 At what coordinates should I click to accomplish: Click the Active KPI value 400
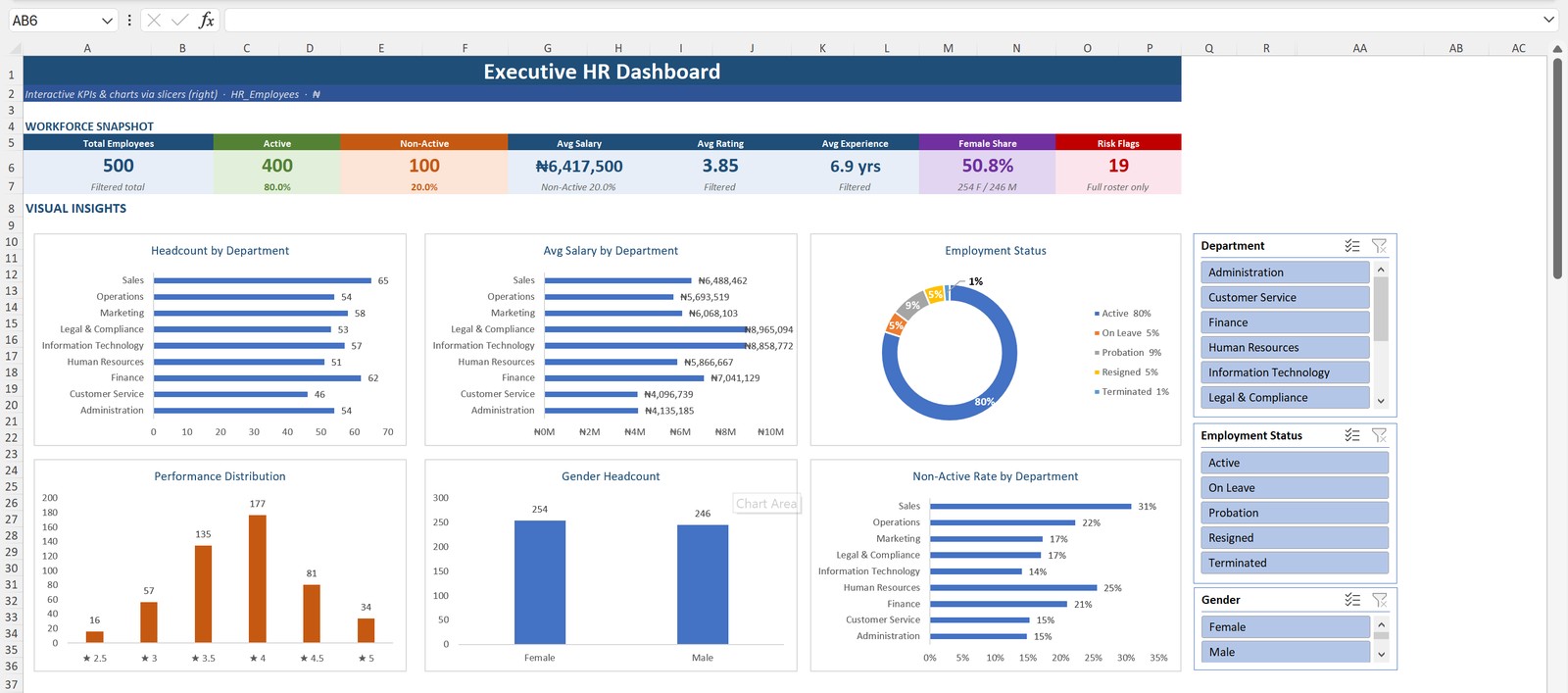click(276, 166)
